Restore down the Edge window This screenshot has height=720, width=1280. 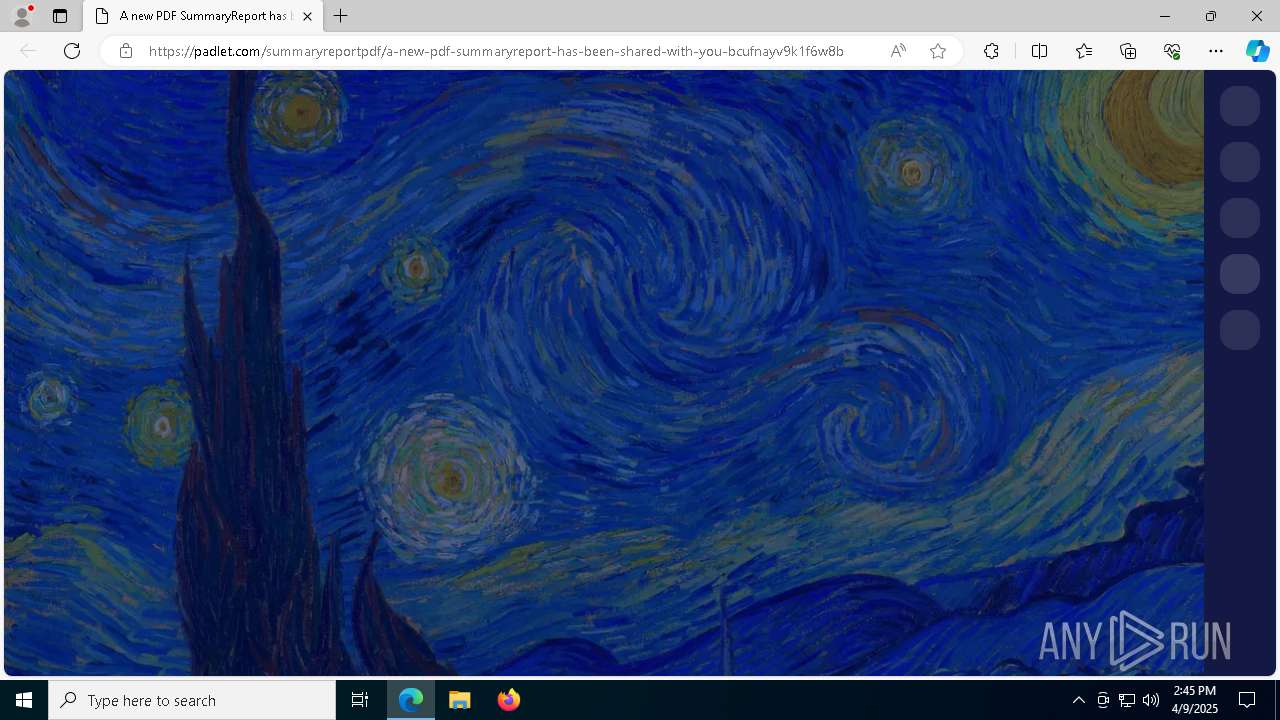point(1211,16)
